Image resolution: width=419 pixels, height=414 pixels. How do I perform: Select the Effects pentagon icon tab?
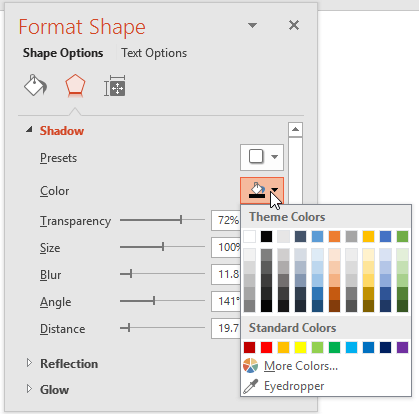[75, 86]
